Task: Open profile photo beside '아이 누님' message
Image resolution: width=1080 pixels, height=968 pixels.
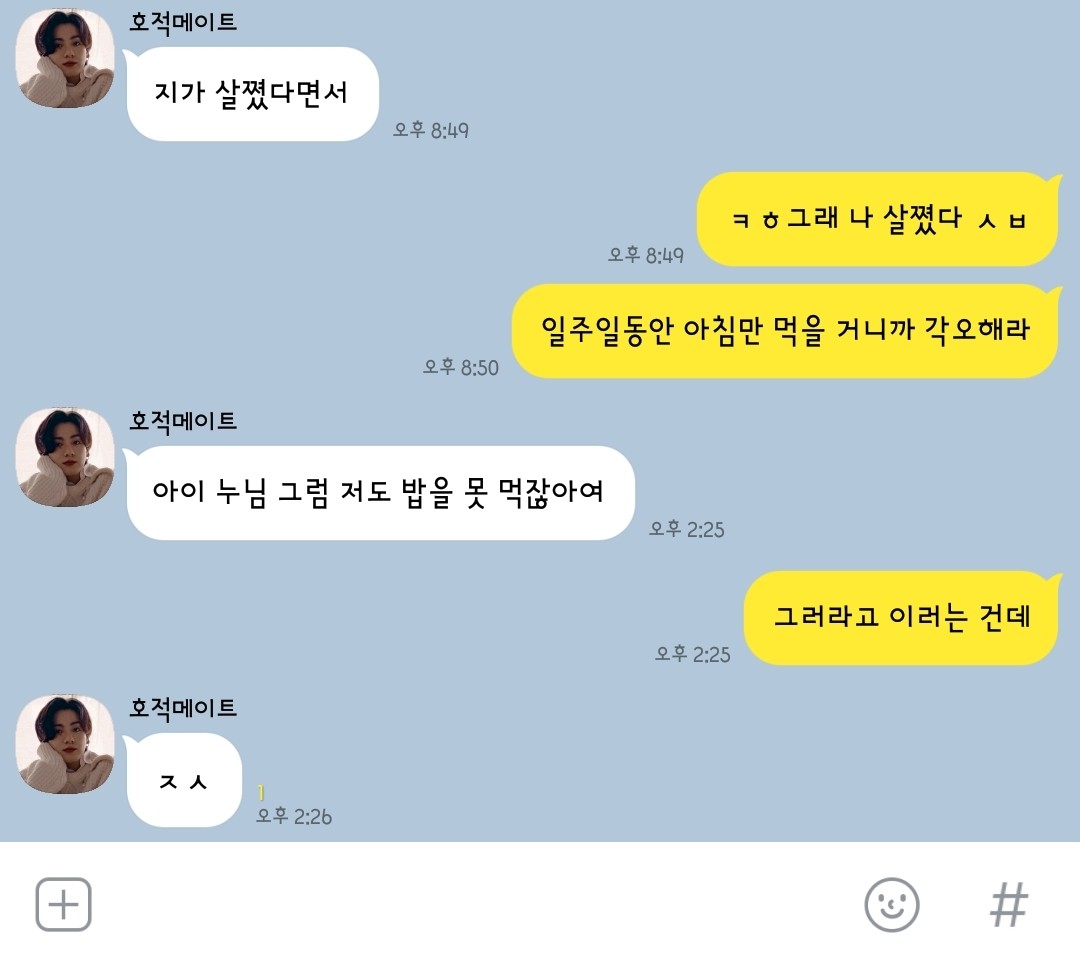Action: click(65, 457)
